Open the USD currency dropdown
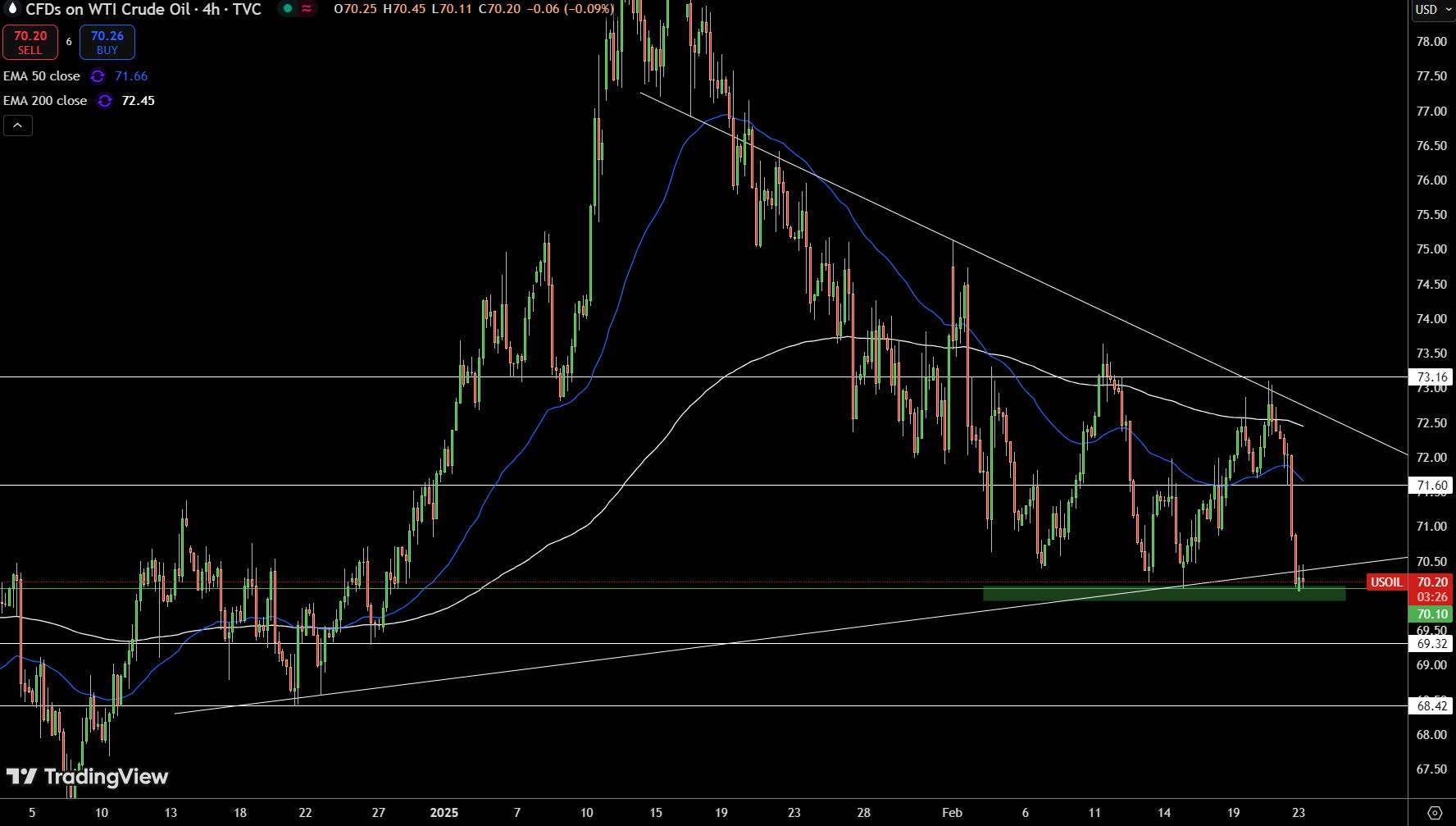The image size is (1456, 826). [x=1432, y=10]
